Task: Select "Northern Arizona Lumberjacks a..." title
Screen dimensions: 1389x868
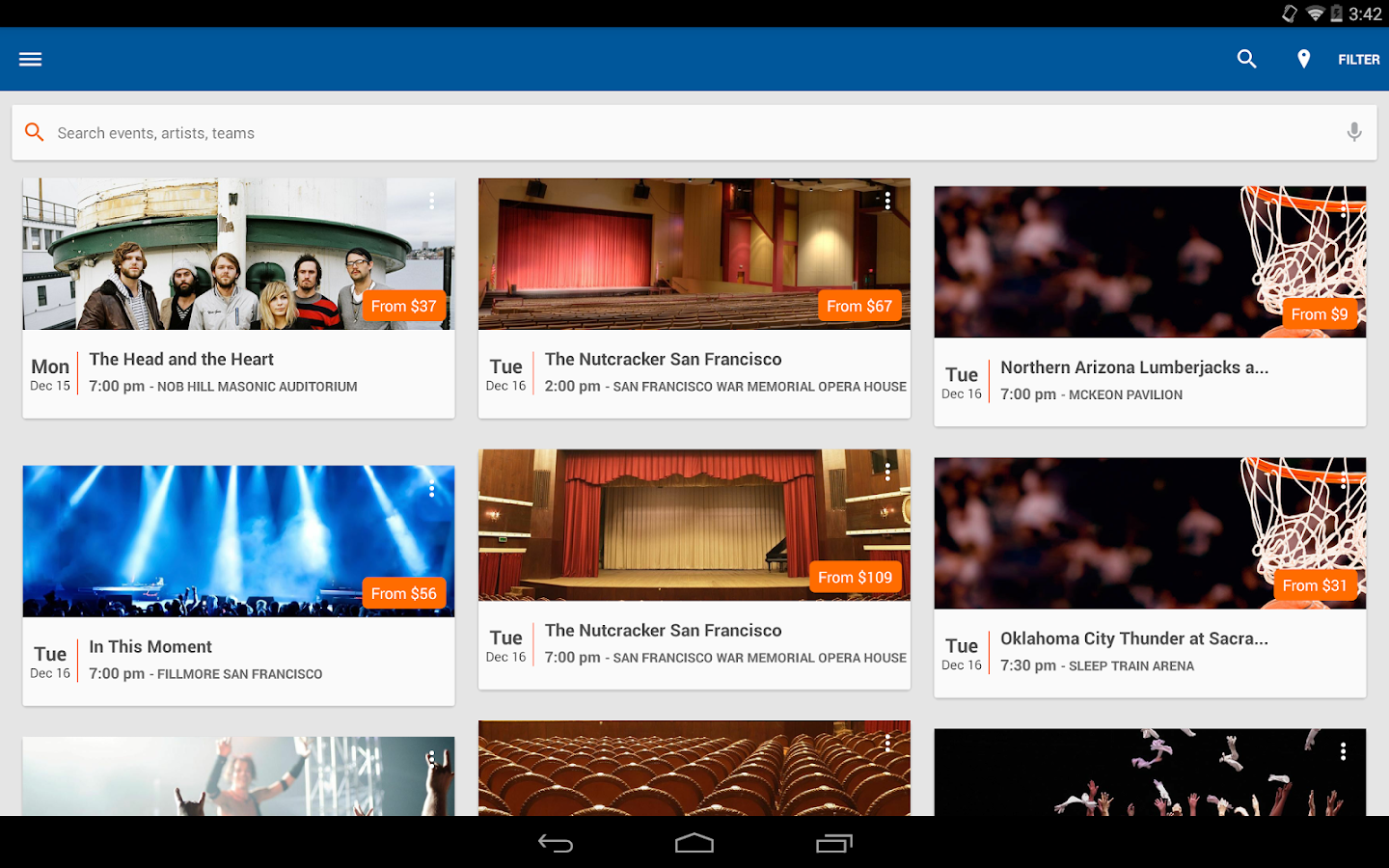Action: click(x=1134, y=367)
